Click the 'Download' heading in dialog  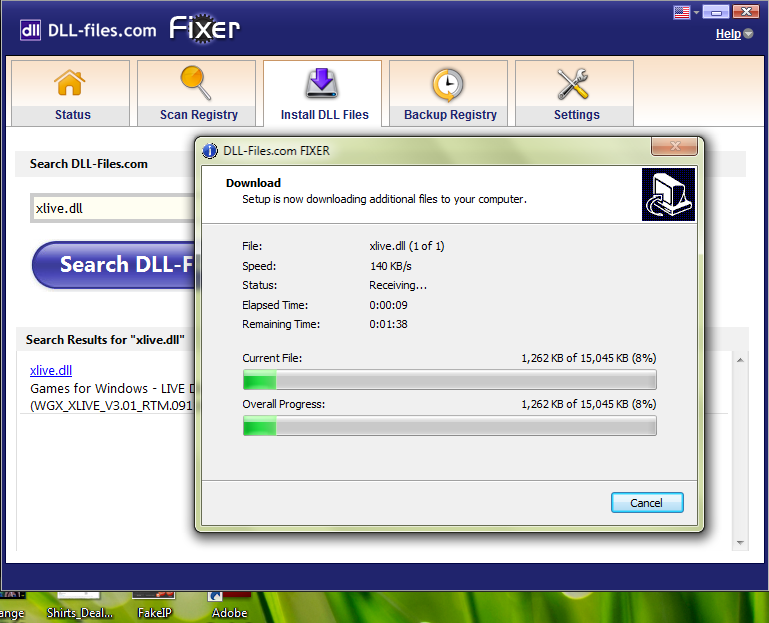pos(253,183)
